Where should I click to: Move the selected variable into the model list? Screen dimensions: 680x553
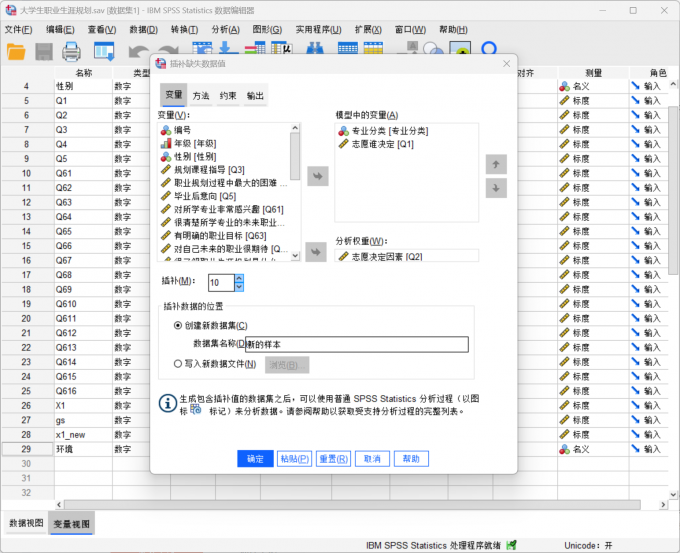[x=318, y=176]
